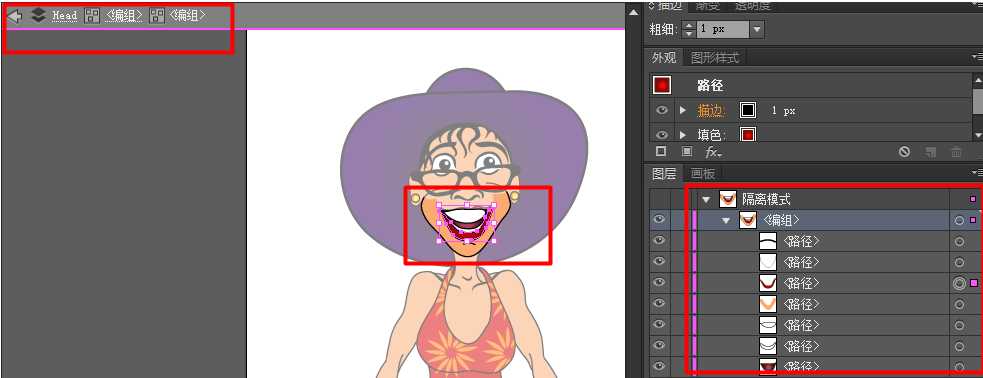This screenshot has height=378, width=983.
Task: Open the 描边 stroke link in appearance
Action: click(710, 111)
